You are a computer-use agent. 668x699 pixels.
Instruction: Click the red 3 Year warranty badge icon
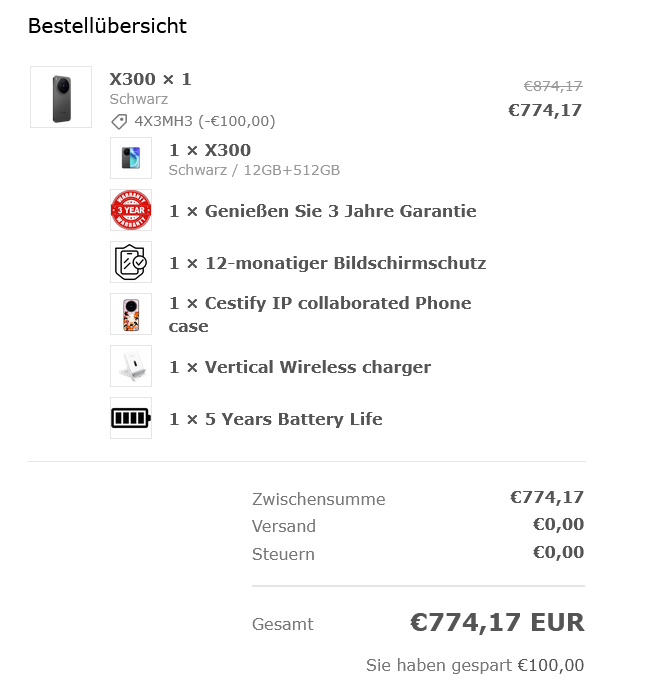click(131, 211)
